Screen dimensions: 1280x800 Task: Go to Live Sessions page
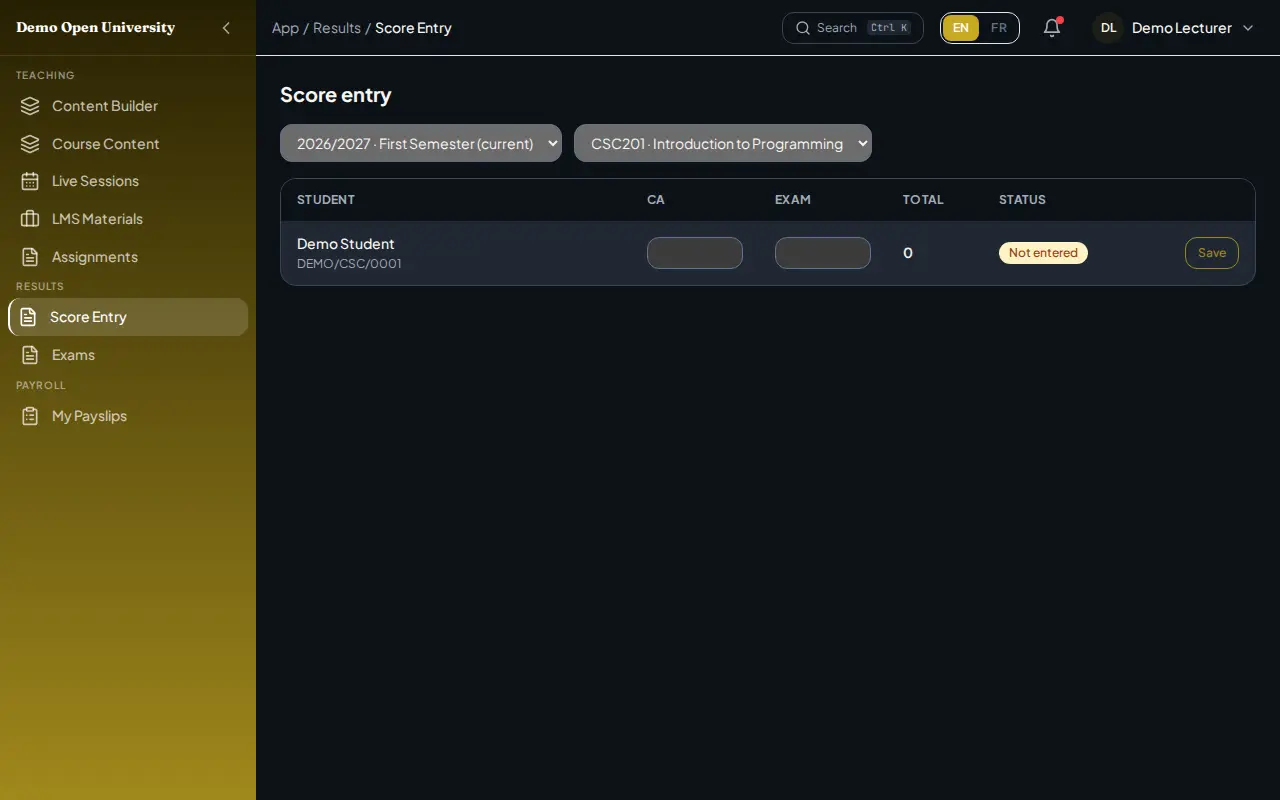coord(128,181)
